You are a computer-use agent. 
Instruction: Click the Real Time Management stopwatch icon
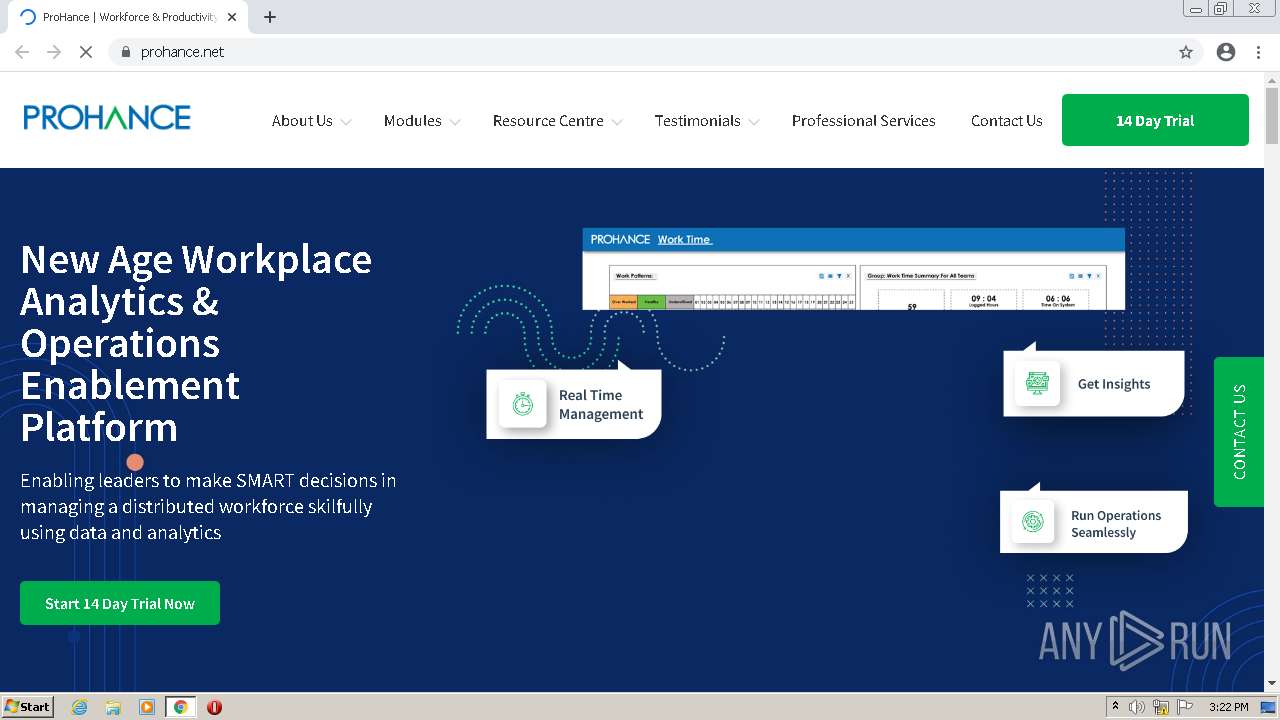[523, 404]
